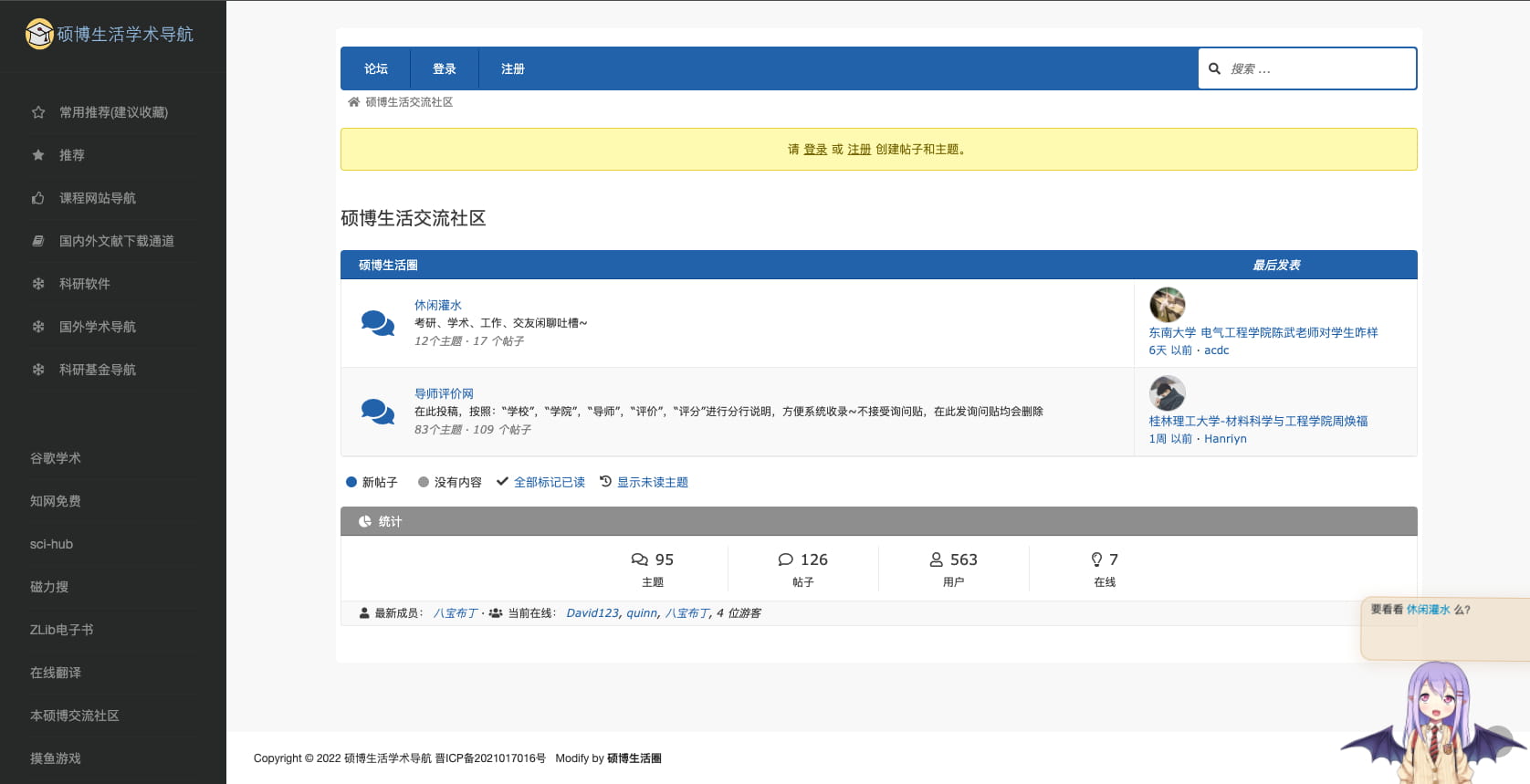Open online user quinn profile
The image size is (1530, 784).
[642, 613]
